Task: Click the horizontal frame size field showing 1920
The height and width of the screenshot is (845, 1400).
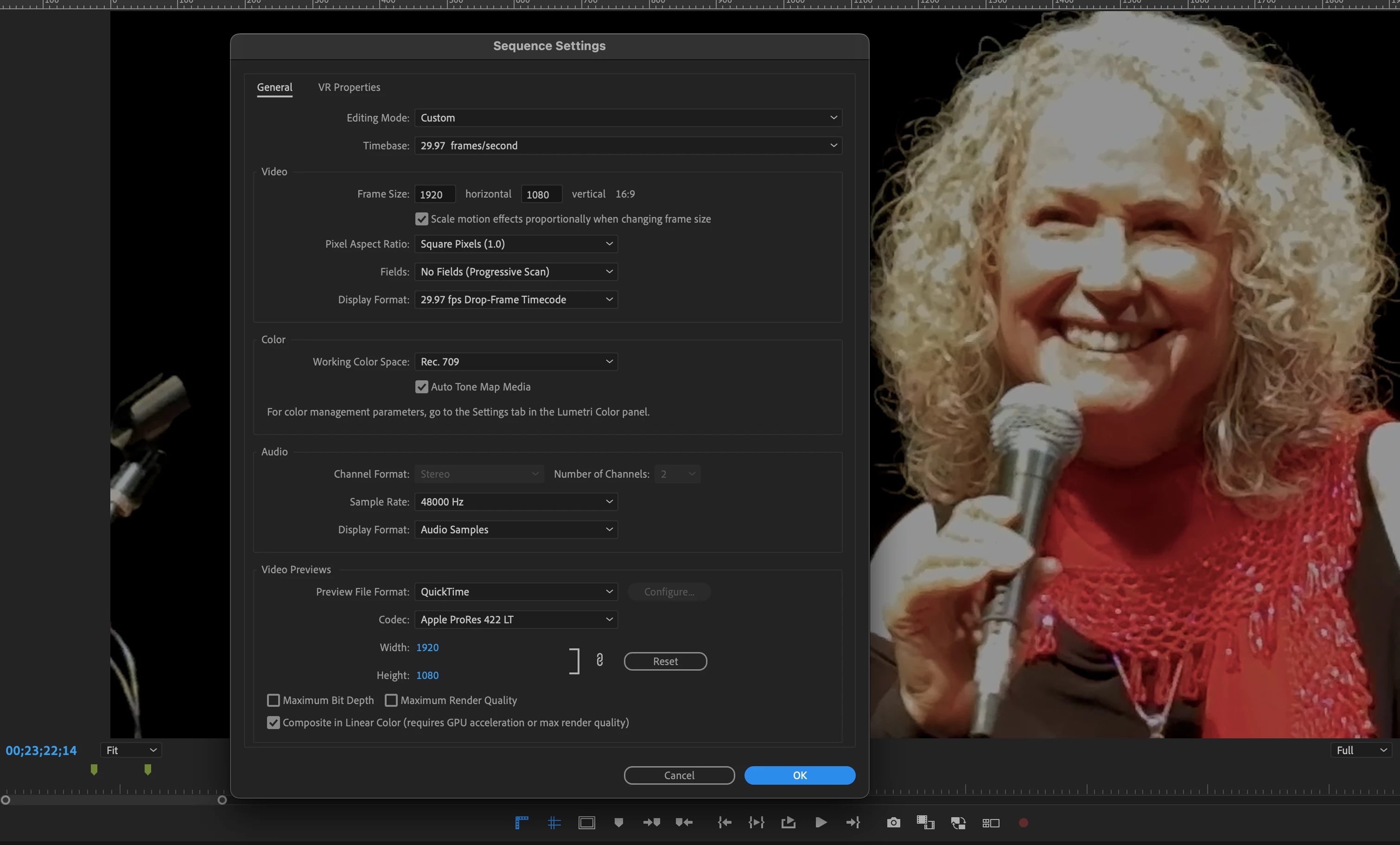Action: click(x=435, y=194)
